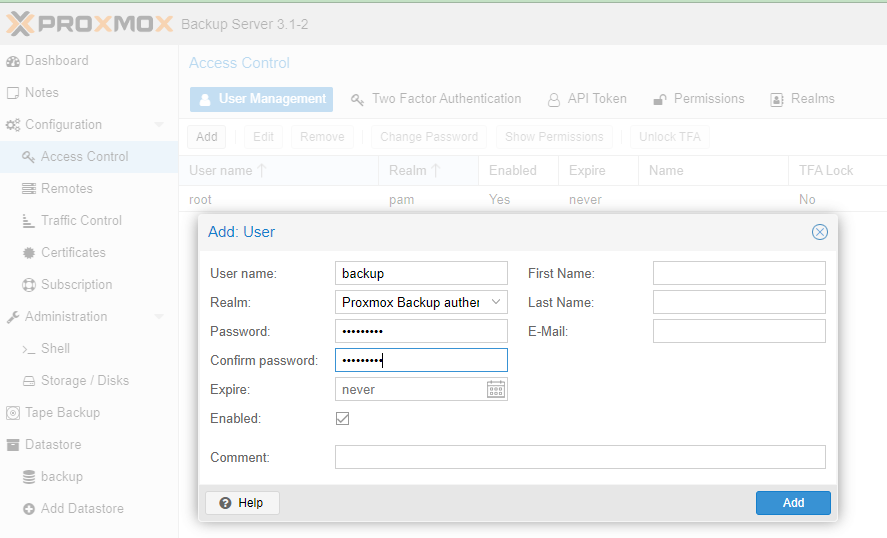
Task: Sort by User name column
Action: pos(278,170)
